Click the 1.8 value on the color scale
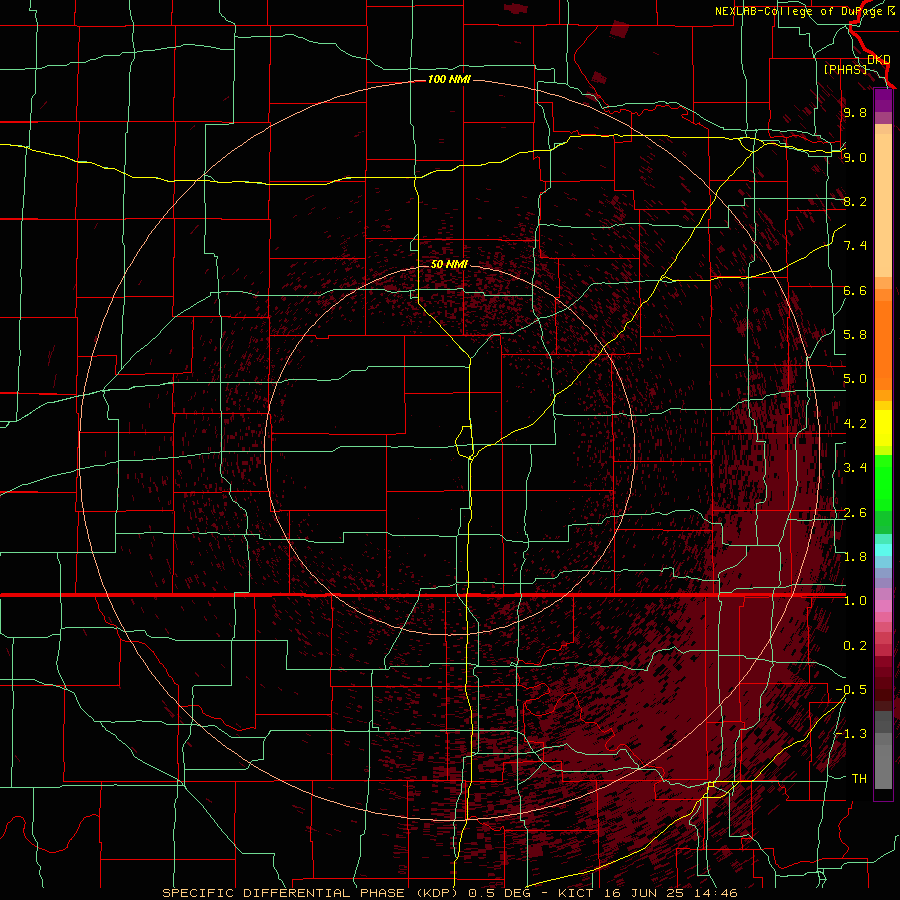Image resolution: width=900 pixels, height=900 pixels. [x=855, y=557]
